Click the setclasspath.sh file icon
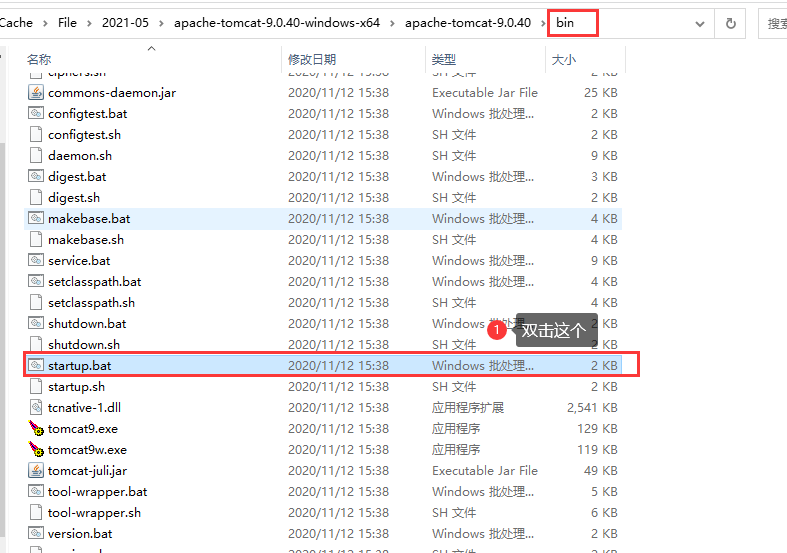The image size is (787, 553). (36, 303)
